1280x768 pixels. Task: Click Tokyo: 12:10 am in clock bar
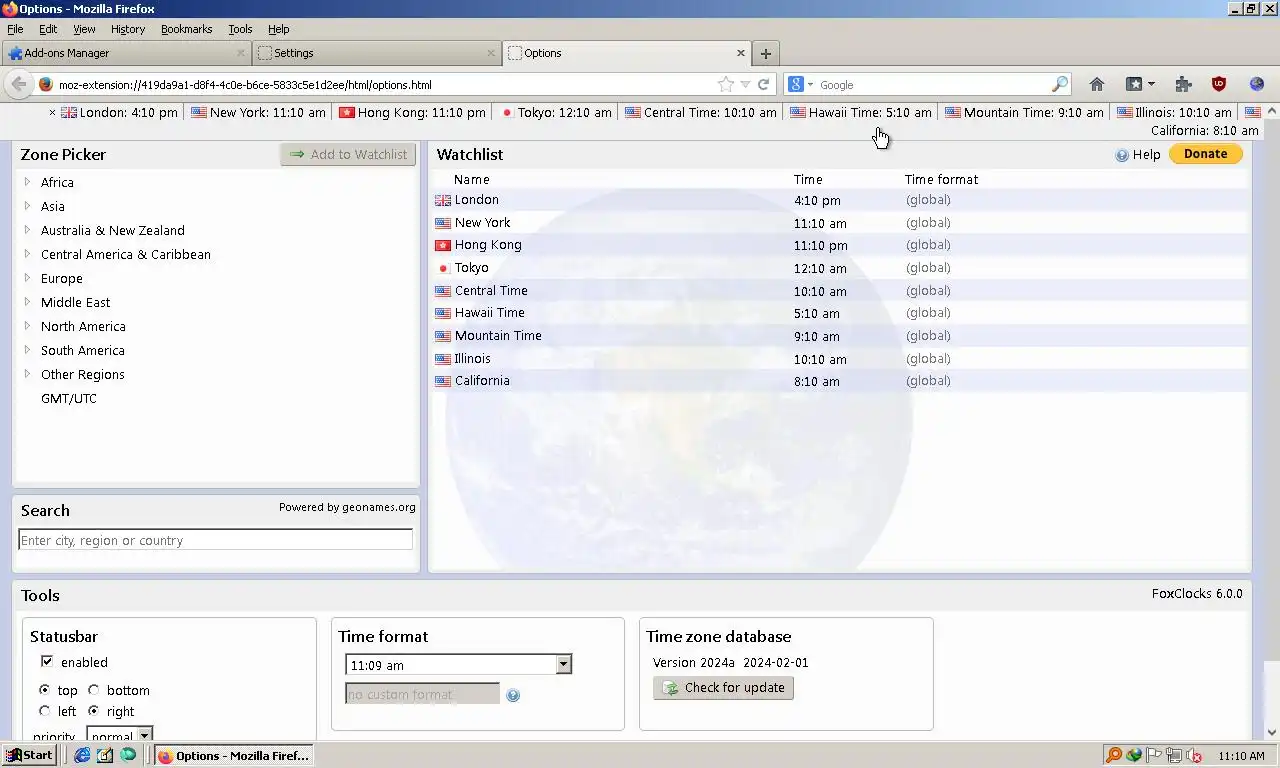[x=555, y=113]
